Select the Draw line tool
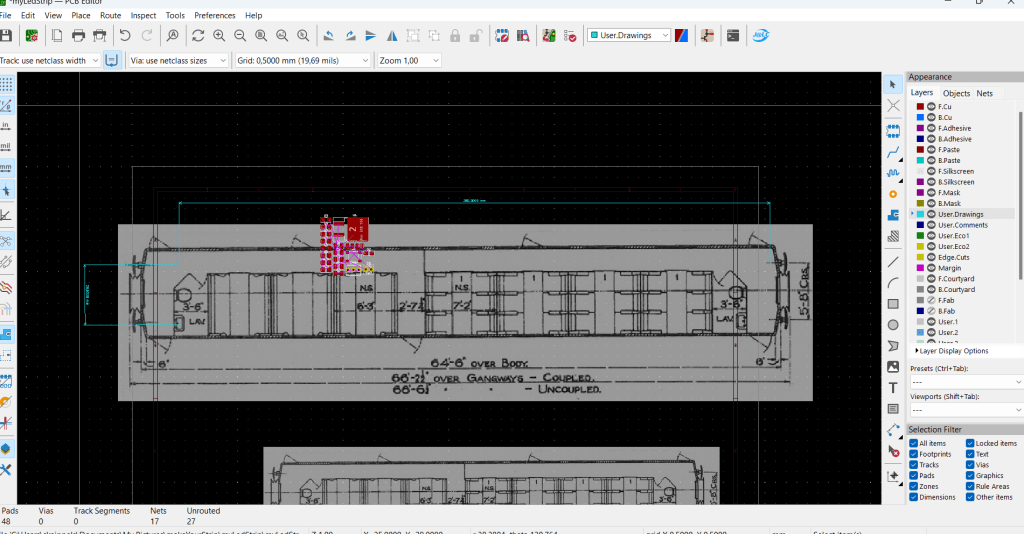1024x534 pixels. click(893, 261)
